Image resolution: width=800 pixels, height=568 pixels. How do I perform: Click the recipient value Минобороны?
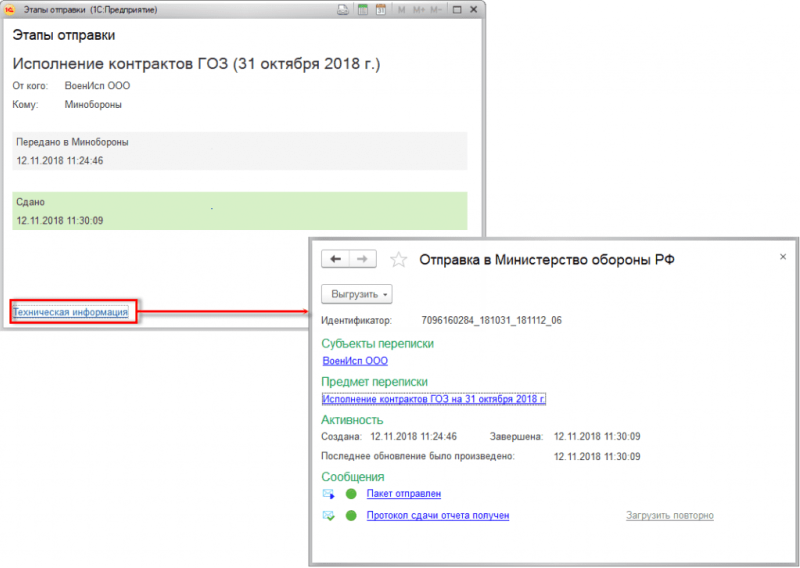pos(93,105)
